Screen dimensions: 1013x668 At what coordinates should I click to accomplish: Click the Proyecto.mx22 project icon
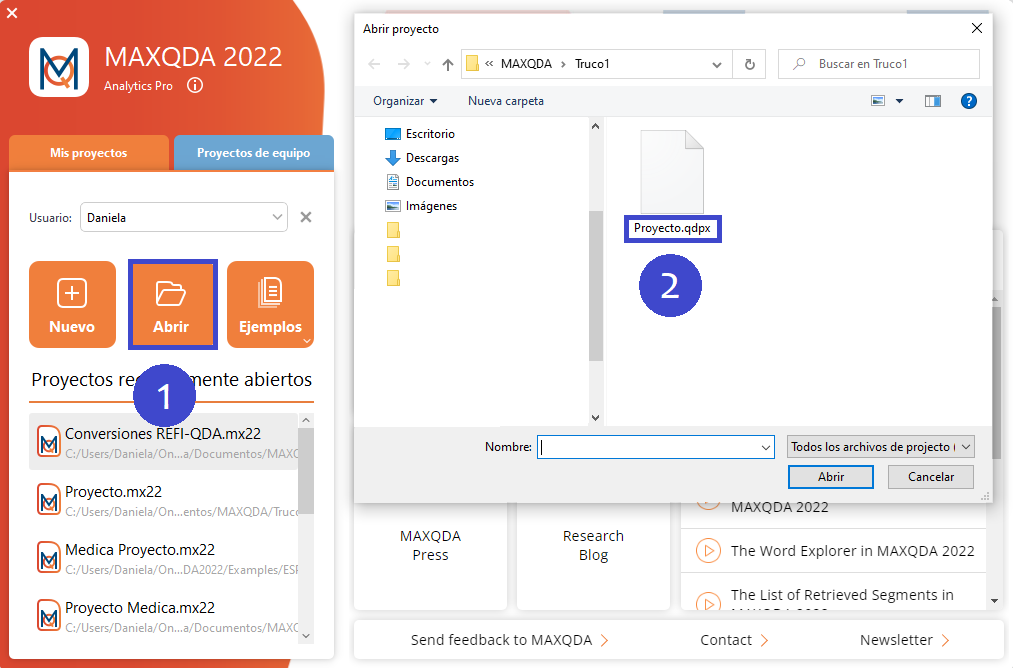coord(49,500)
